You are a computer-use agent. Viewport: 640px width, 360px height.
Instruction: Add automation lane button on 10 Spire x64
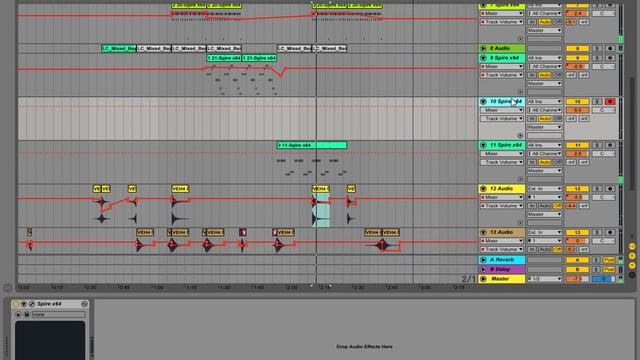(x=520, y=136)
